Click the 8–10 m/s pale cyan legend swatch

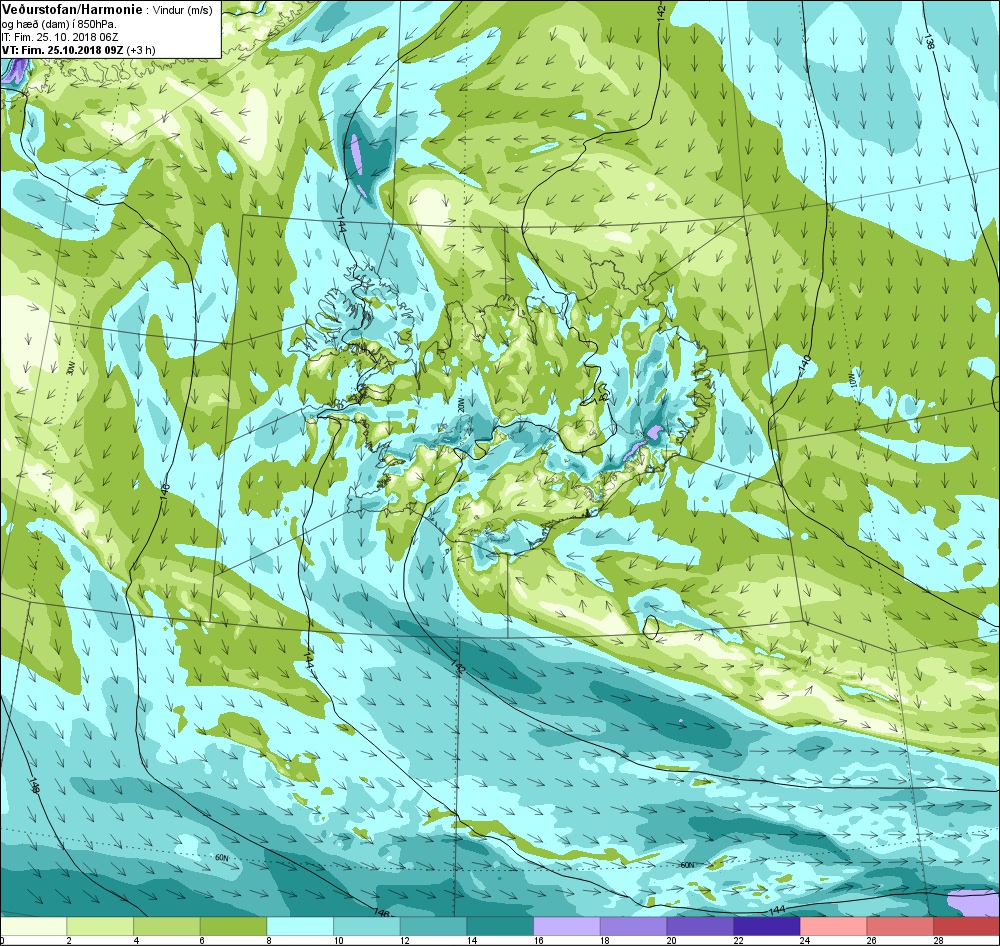(x=300, y=926)
